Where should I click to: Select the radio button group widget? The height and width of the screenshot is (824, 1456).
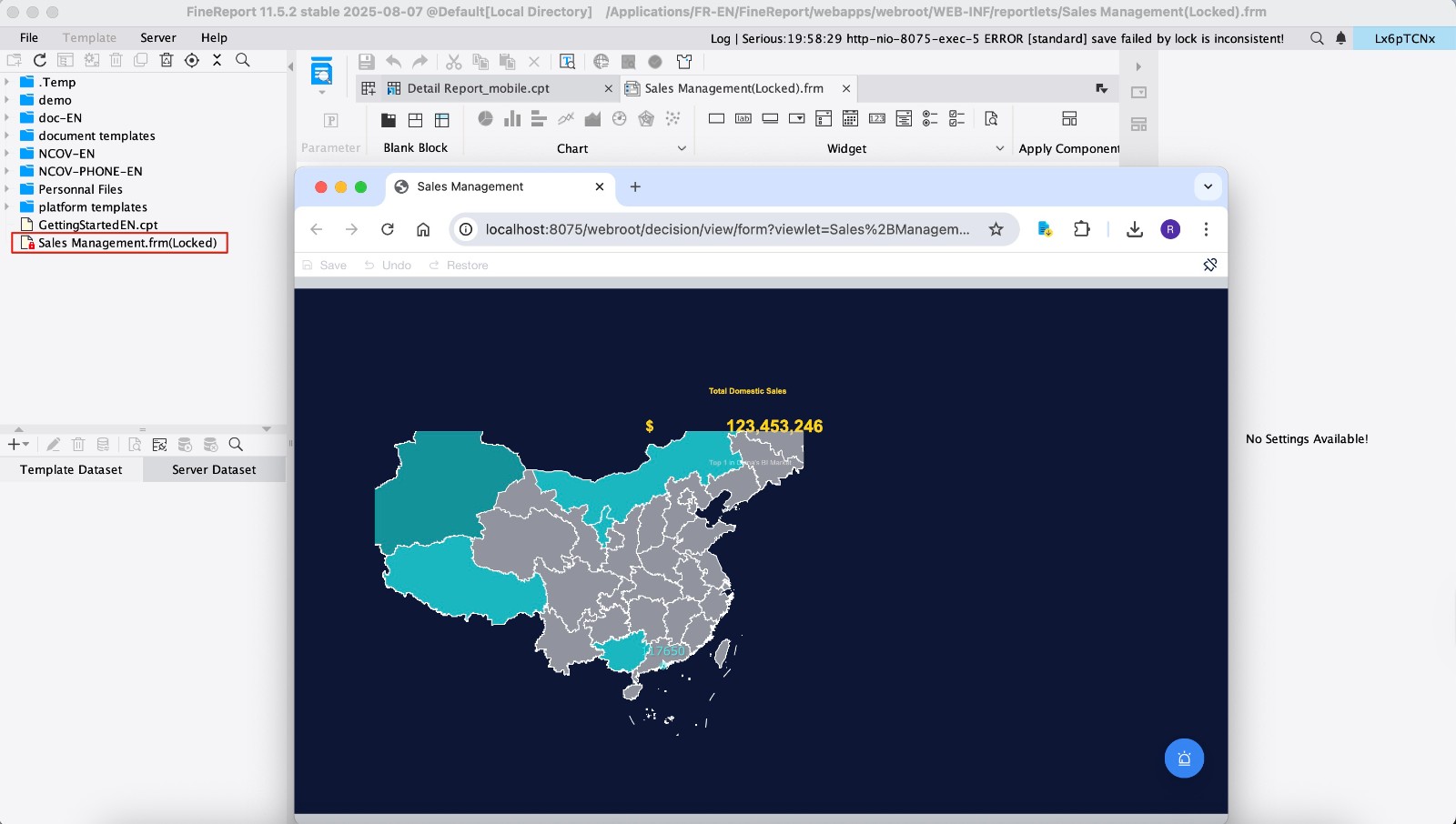pyautogui.click(x=930, y=119)
